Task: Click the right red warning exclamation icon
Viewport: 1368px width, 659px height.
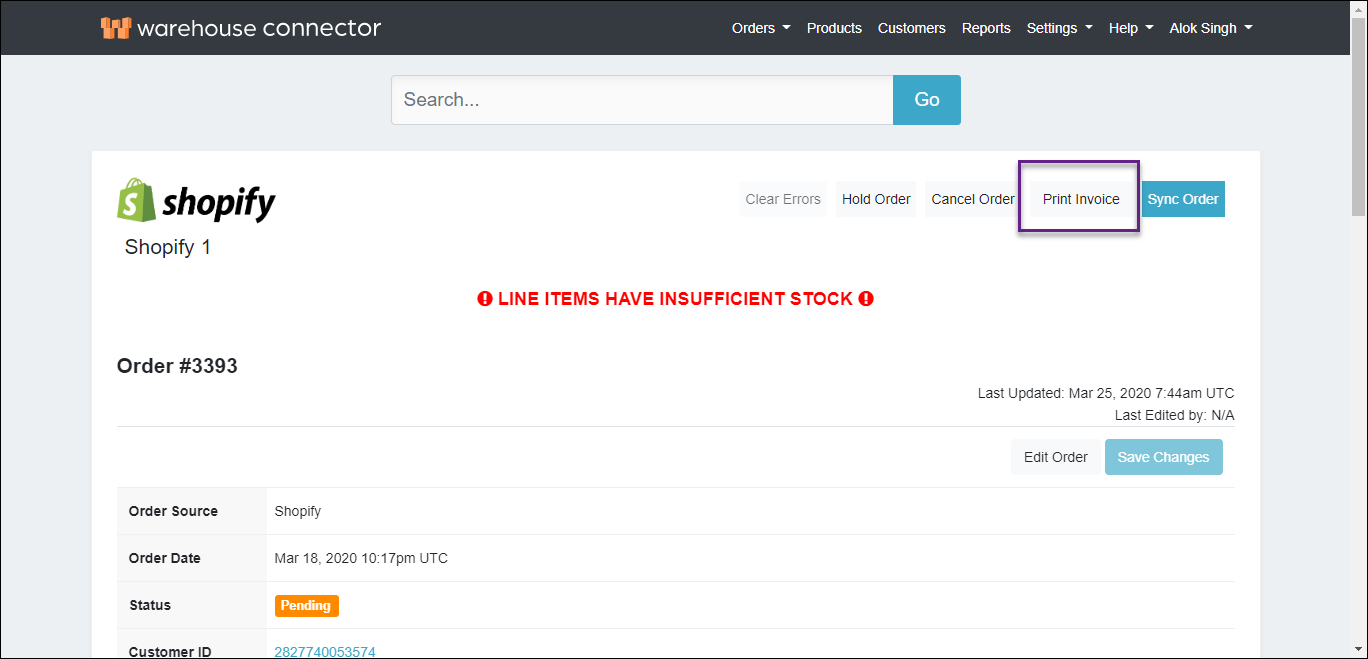Action: pos(866,299)
